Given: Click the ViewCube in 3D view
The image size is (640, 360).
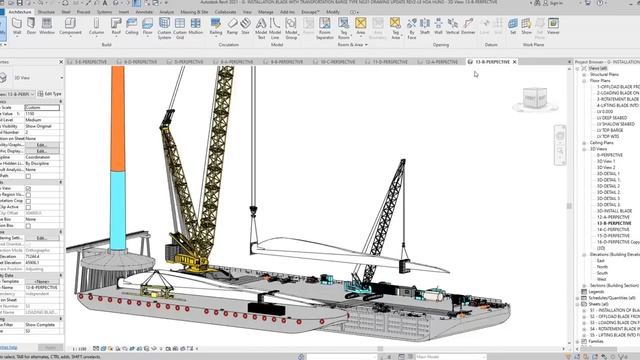Looking at the screenshot, I should pyautogui.click(x=535, y=99).
